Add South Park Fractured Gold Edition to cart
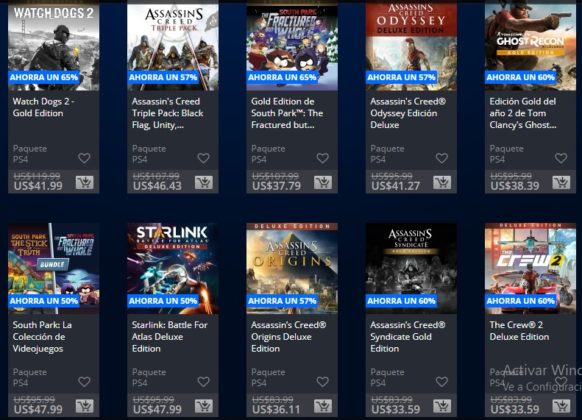582x420 pixels. [x=323, y=182]
